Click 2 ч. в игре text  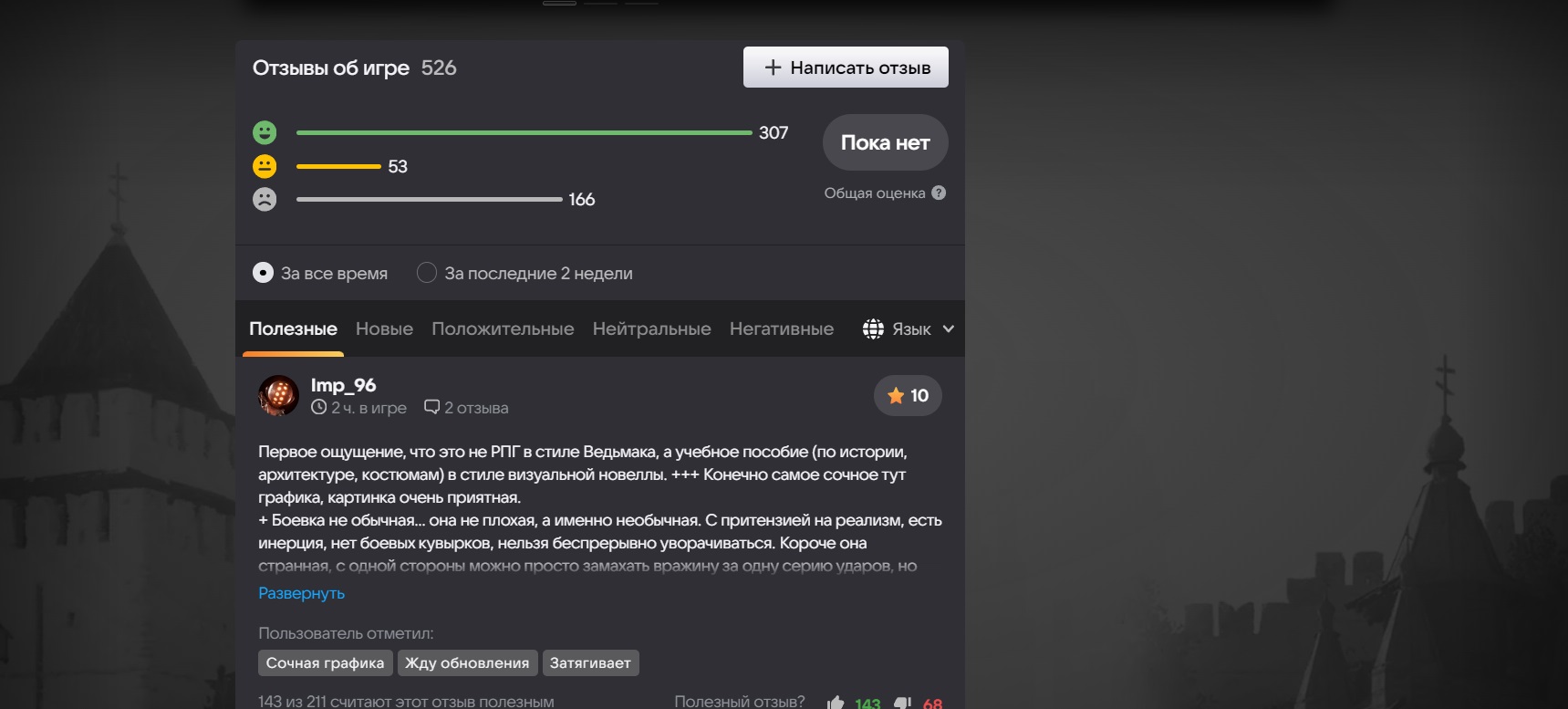coord(369,408)
